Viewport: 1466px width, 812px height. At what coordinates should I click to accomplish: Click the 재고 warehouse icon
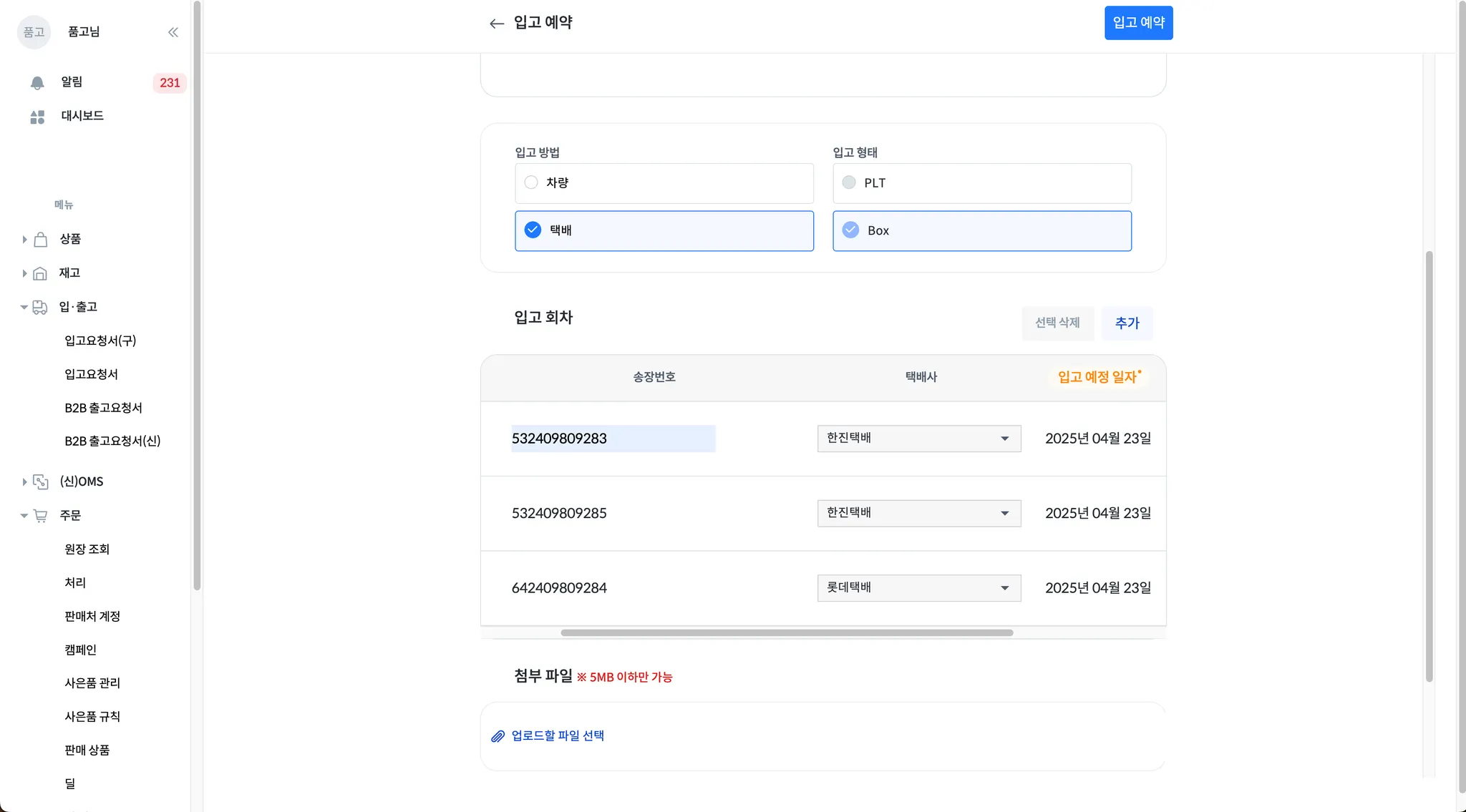click(41, 273)
